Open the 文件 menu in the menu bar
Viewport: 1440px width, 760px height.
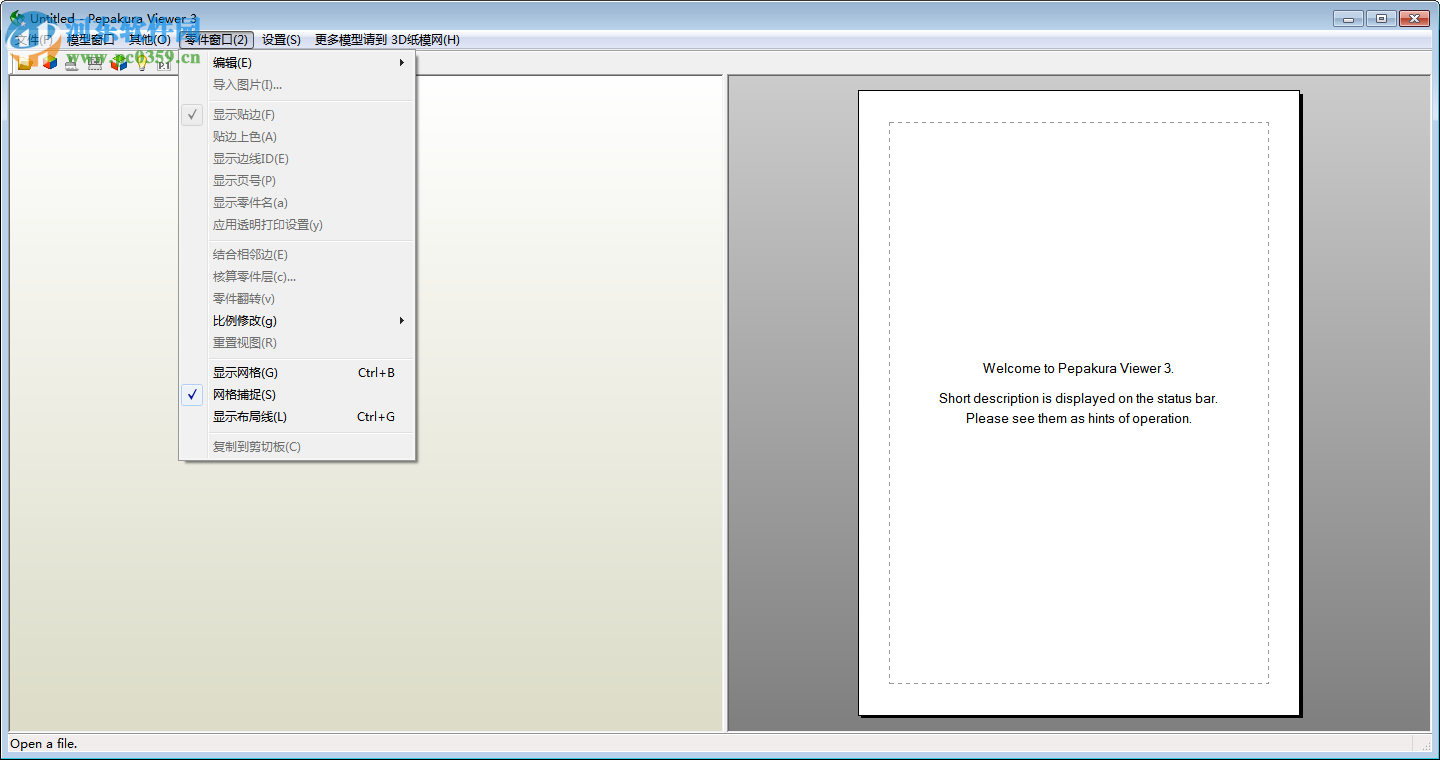(x=33, y=40)
